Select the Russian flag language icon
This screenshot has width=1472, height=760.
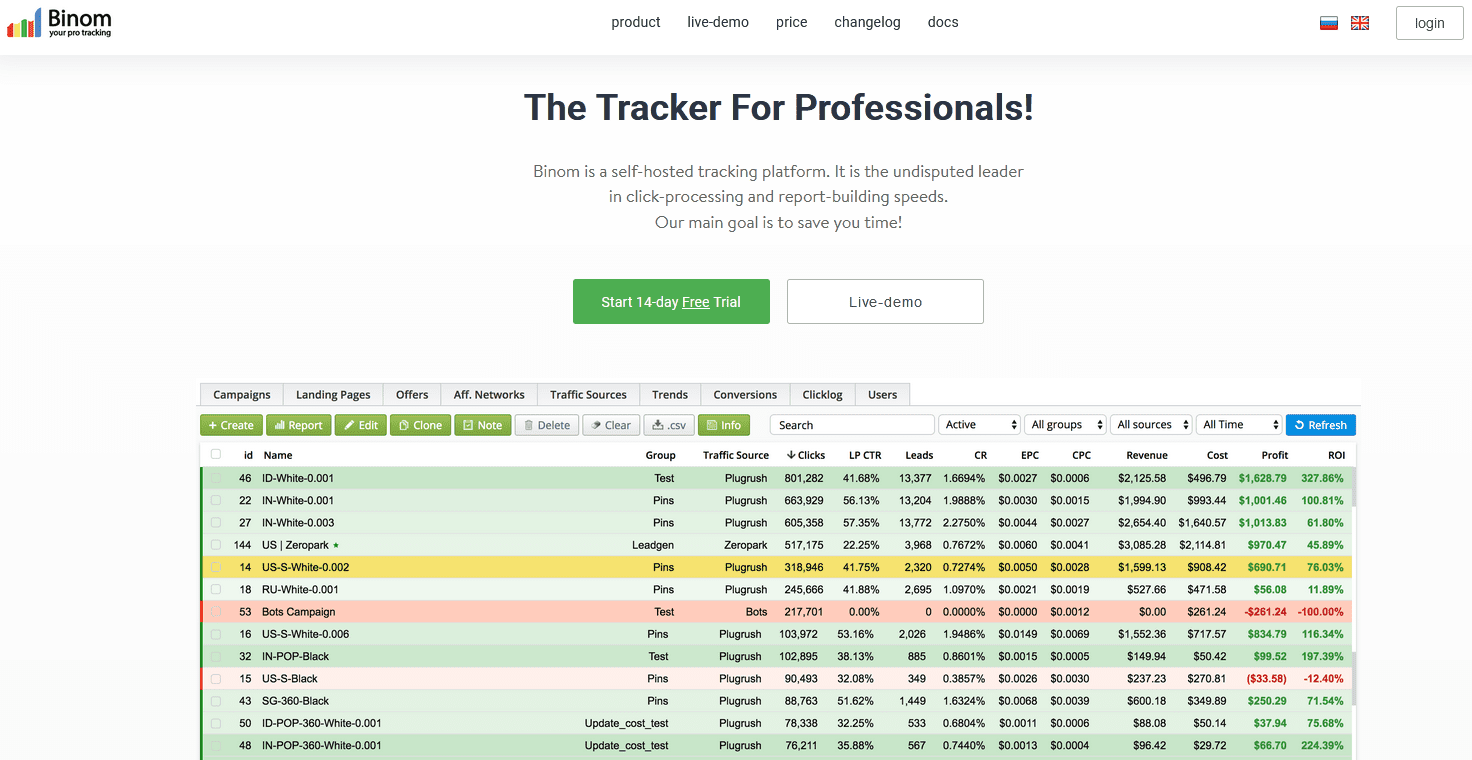(x=1328, y=21)
